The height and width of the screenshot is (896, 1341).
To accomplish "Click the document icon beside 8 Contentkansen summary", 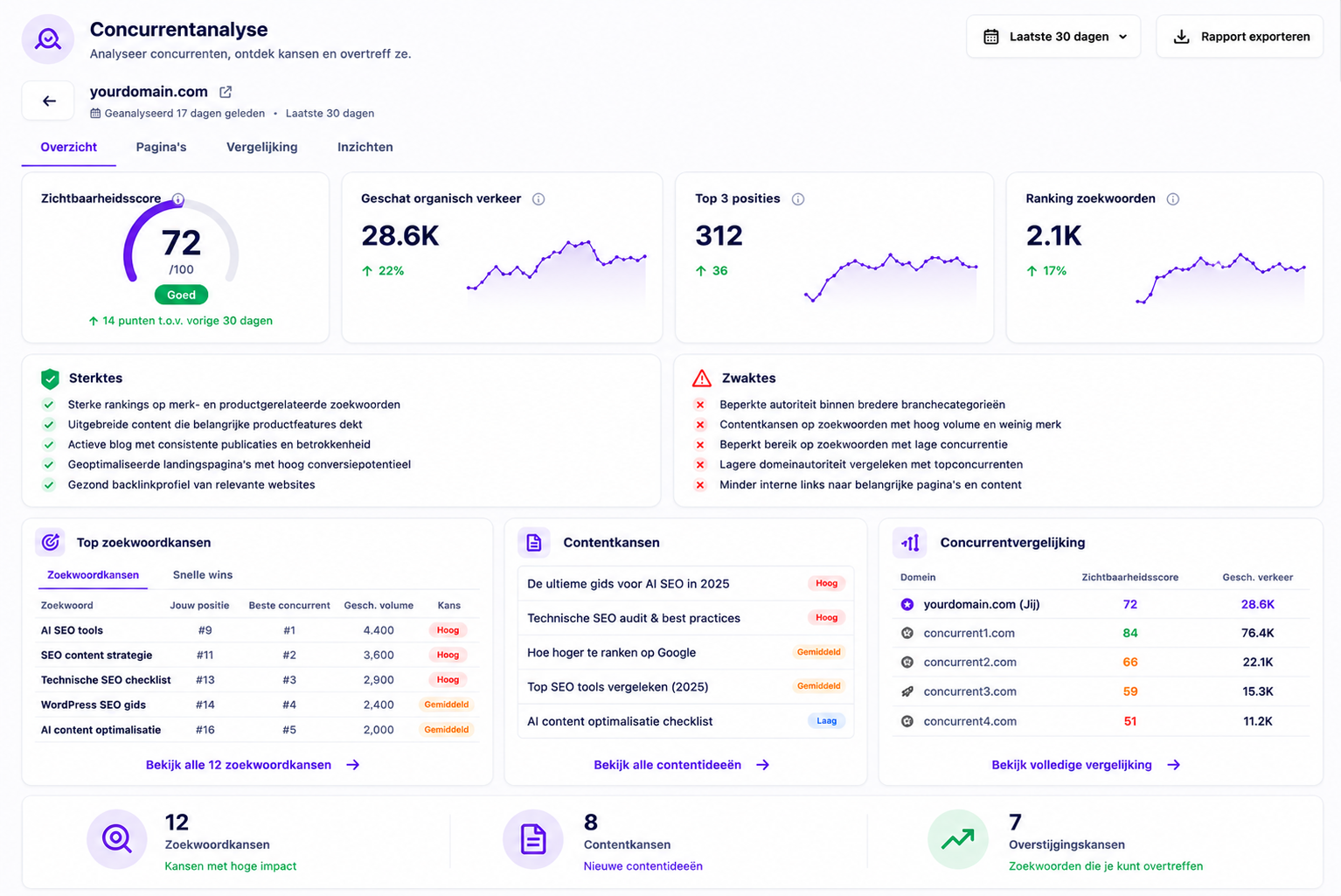I will click(x=533, y=839).
